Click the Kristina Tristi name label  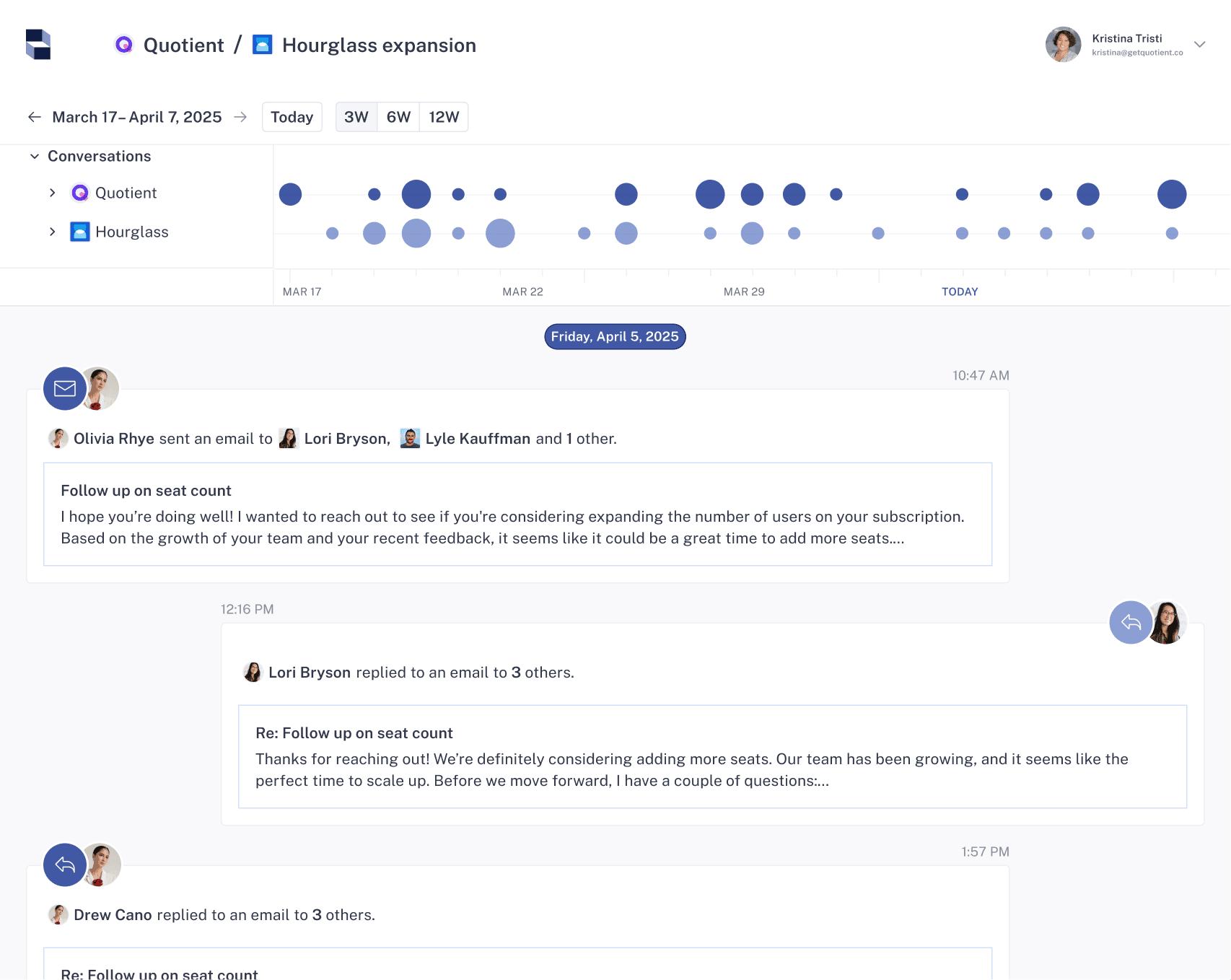[x=1127, y=38]
